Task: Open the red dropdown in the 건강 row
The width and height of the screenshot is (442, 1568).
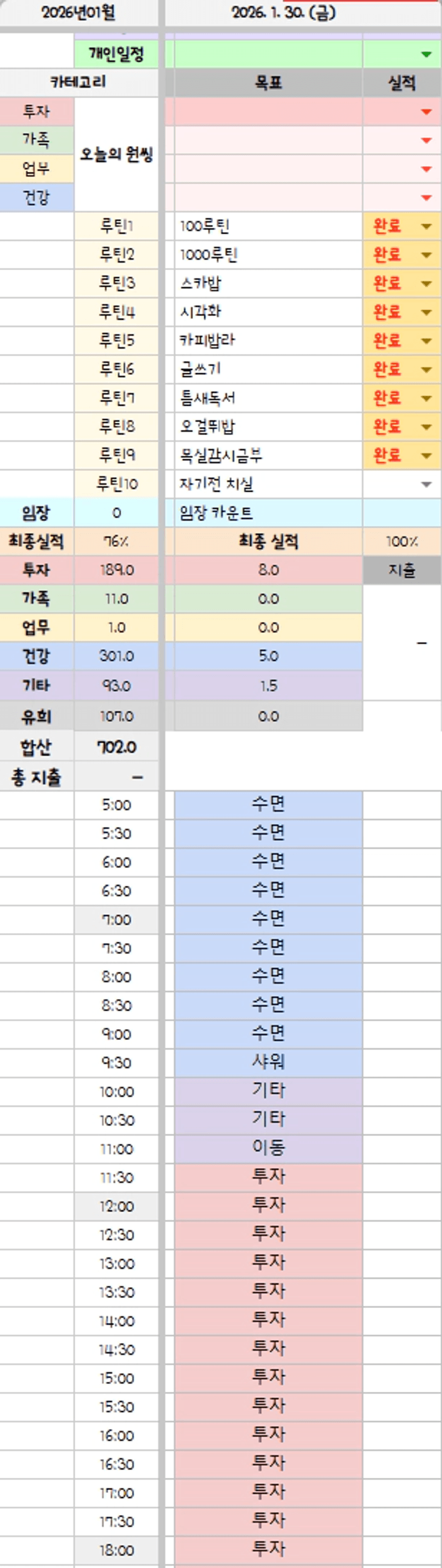Action: point(426,198)
